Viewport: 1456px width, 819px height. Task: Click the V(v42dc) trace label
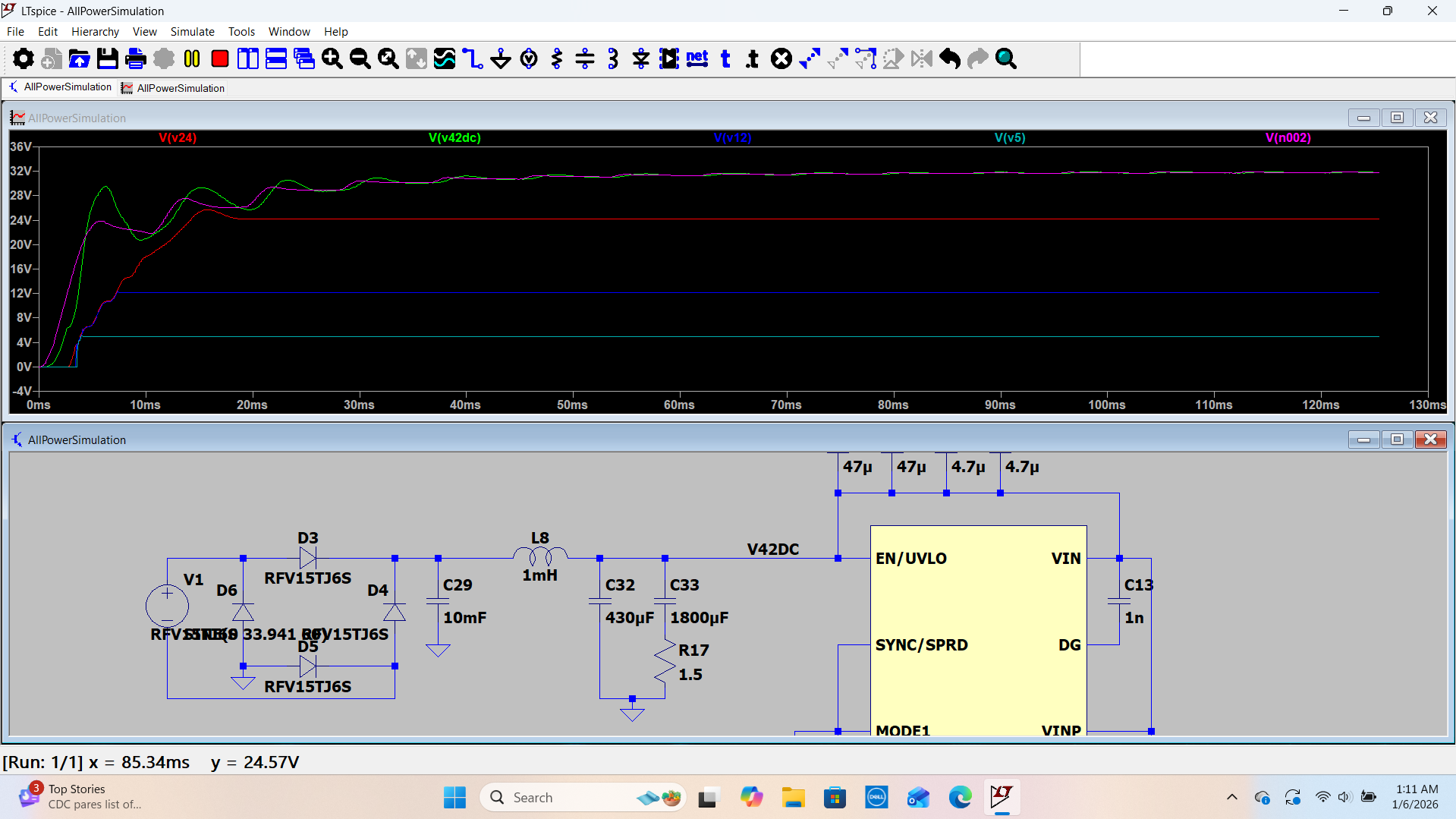tap(454, 137)
